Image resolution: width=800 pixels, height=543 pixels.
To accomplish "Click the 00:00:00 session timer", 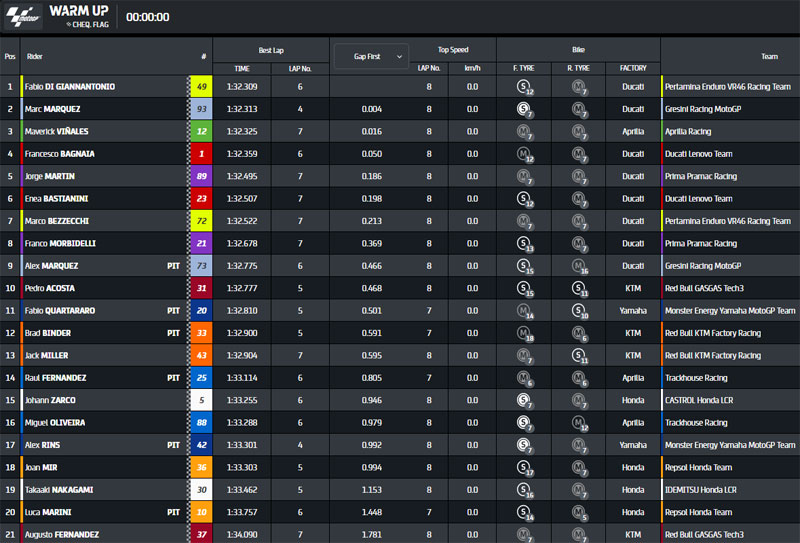I will click(x=148, y=17).
